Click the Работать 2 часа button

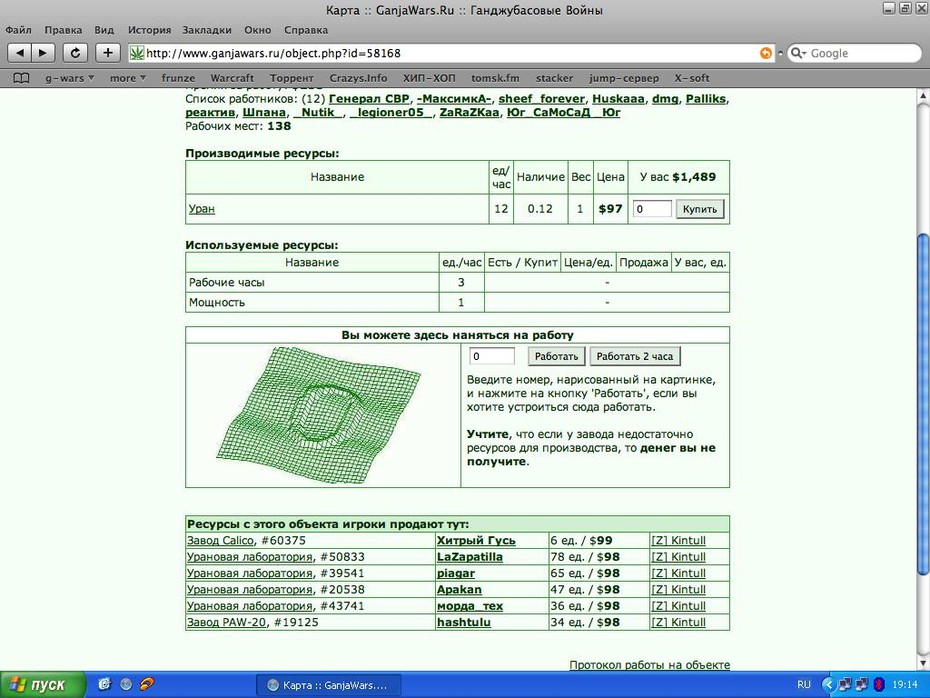coord(635,356)
